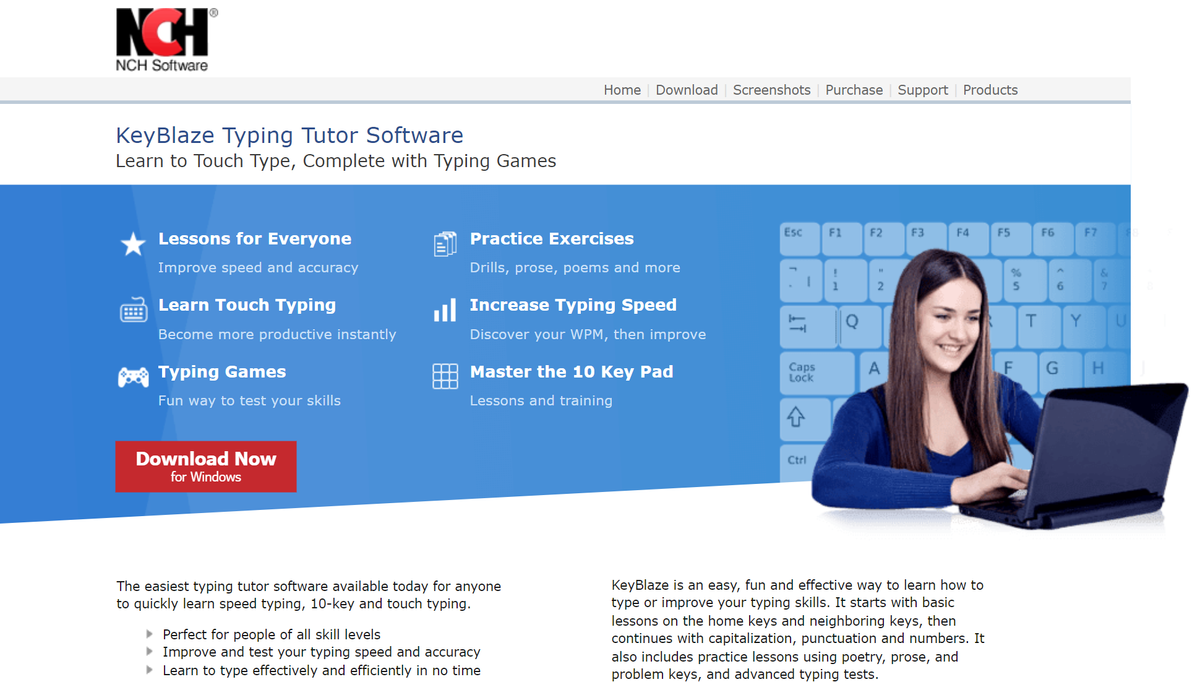Click the Increase Typing Speed bar chart icon
This screenshot has width=1200, height=682.
coord(445,310)
